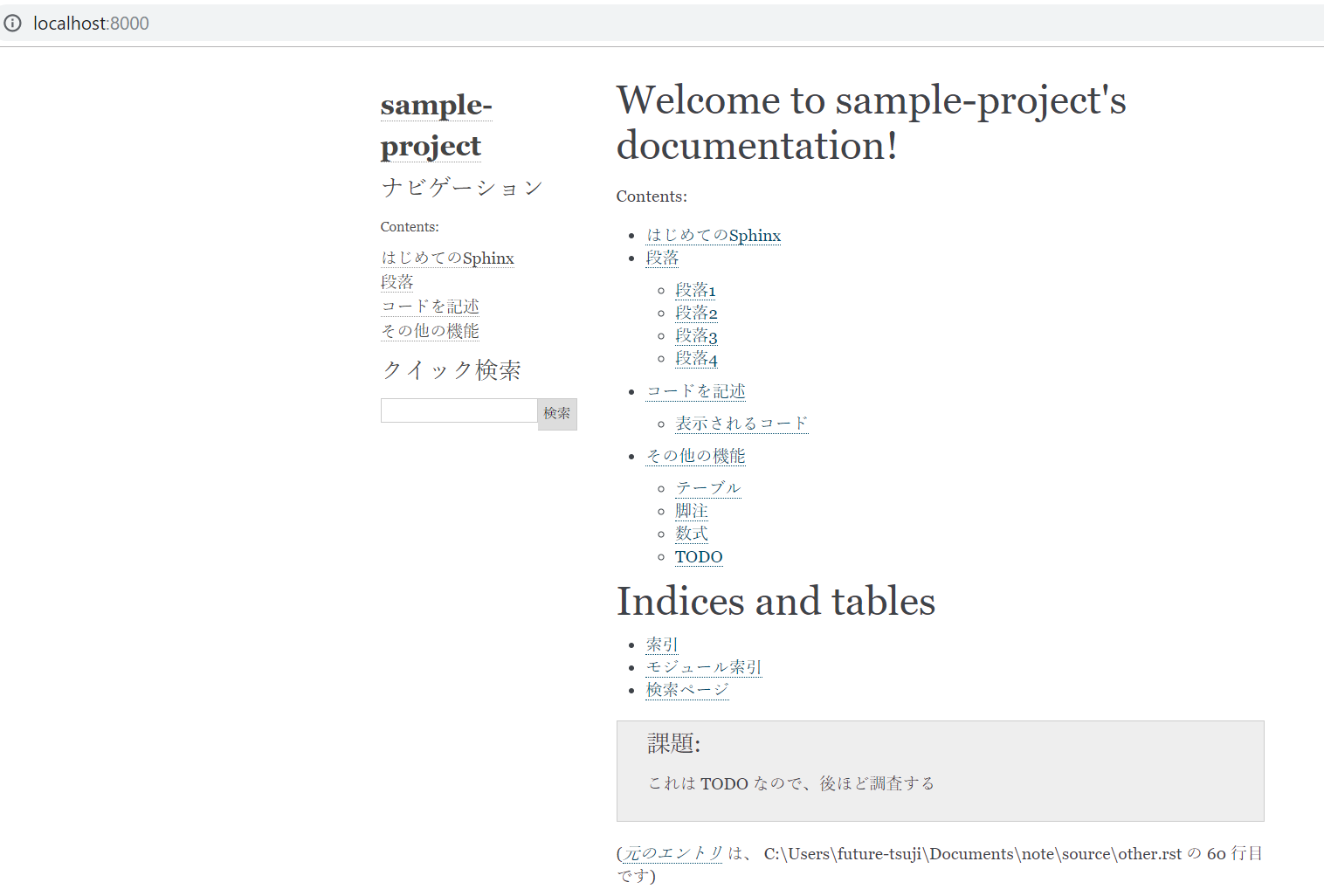Click 索引 under Indices and tables

[661, 644]
